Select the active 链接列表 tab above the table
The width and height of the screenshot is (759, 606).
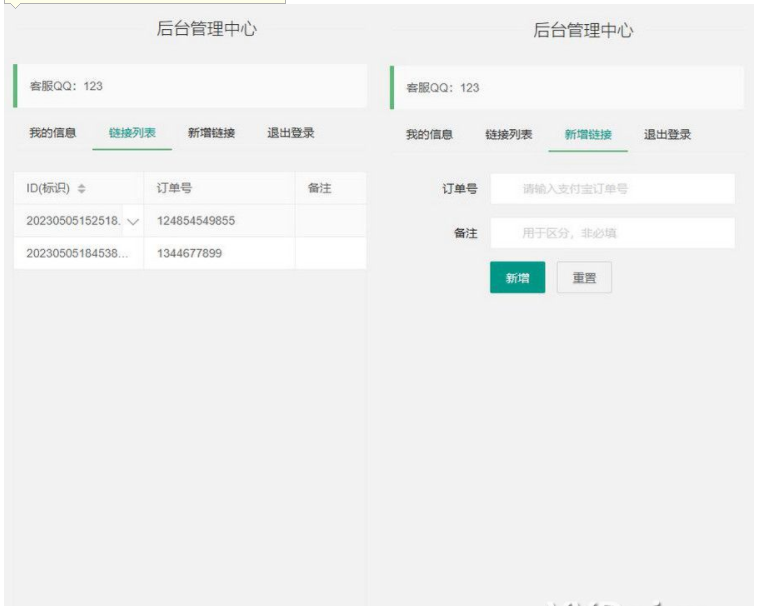[x=132, y=133]
